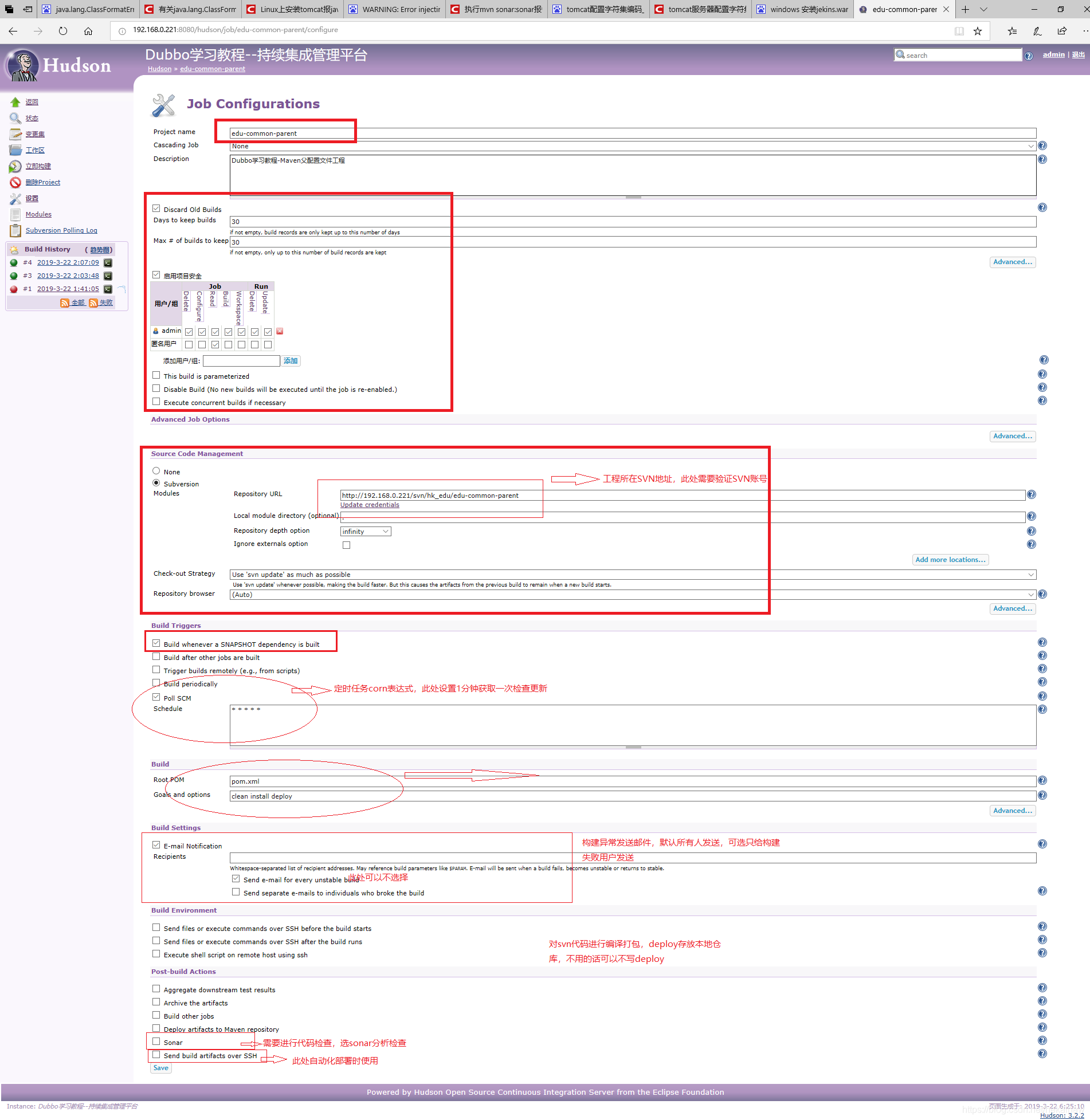Viewport: 1090px width, 1120px height.
Task: Expand Advanced options below discard builds settings
Action: (x=1013, y=262)
